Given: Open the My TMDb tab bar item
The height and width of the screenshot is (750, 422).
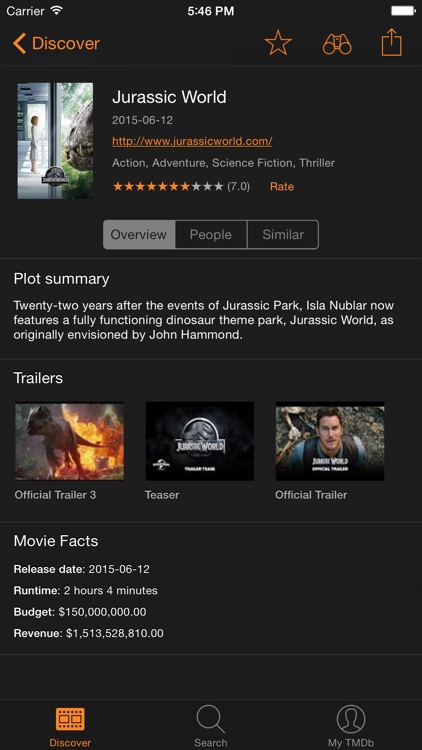Looking at the screenshot, I should click(351, 726).
